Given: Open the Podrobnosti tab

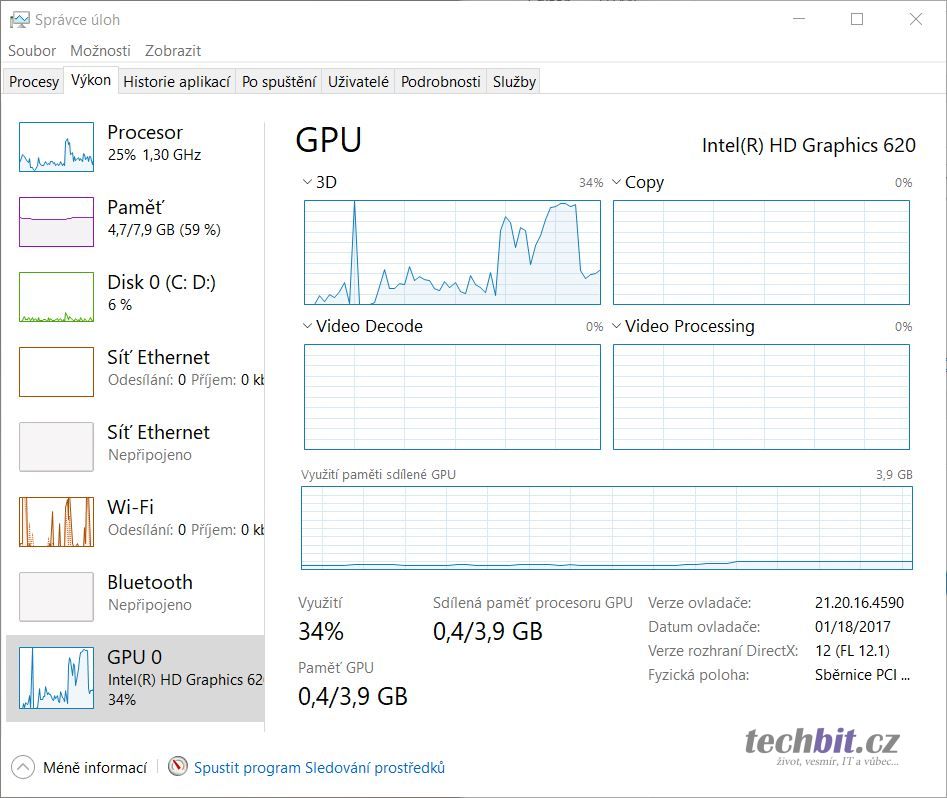Looking at the screenshot, I should pos(440,82).
